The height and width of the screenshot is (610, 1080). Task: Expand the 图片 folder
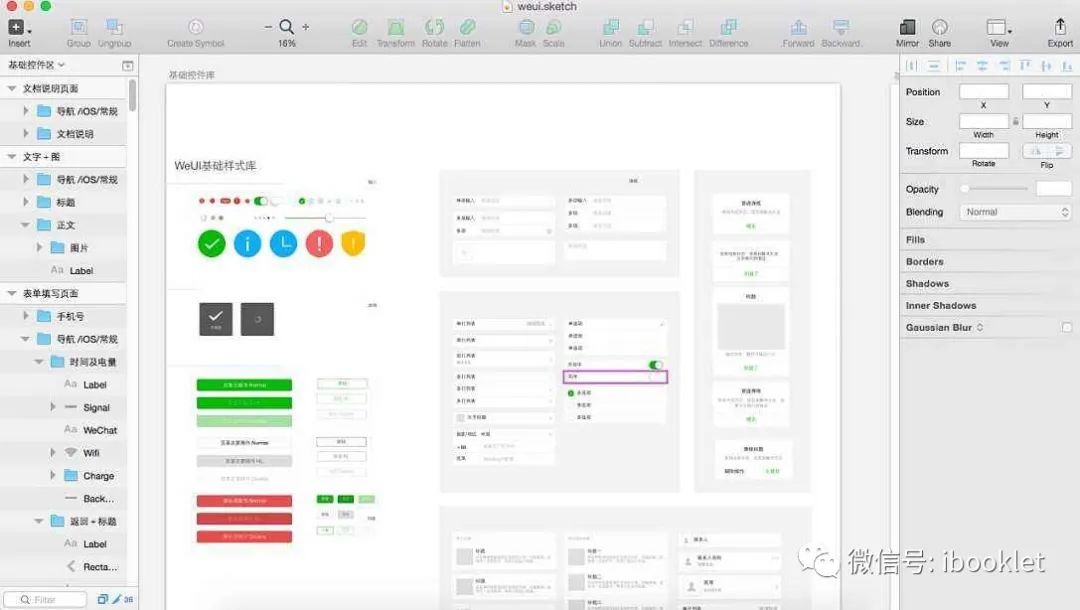pos(39,248)
